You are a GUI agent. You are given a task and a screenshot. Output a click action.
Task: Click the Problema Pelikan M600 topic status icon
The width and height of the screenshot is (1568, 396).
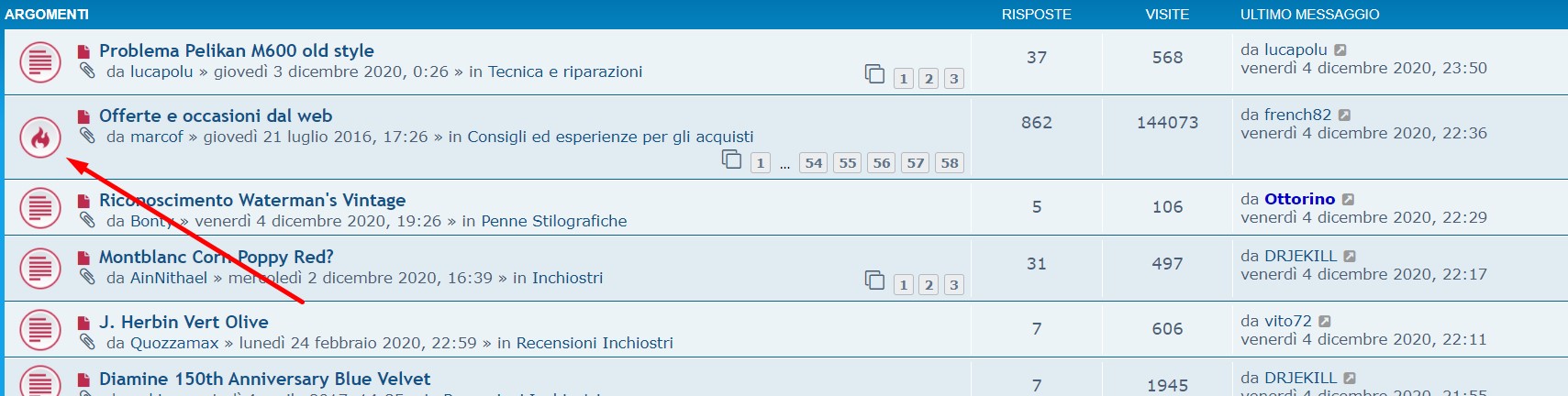[40, 62]
